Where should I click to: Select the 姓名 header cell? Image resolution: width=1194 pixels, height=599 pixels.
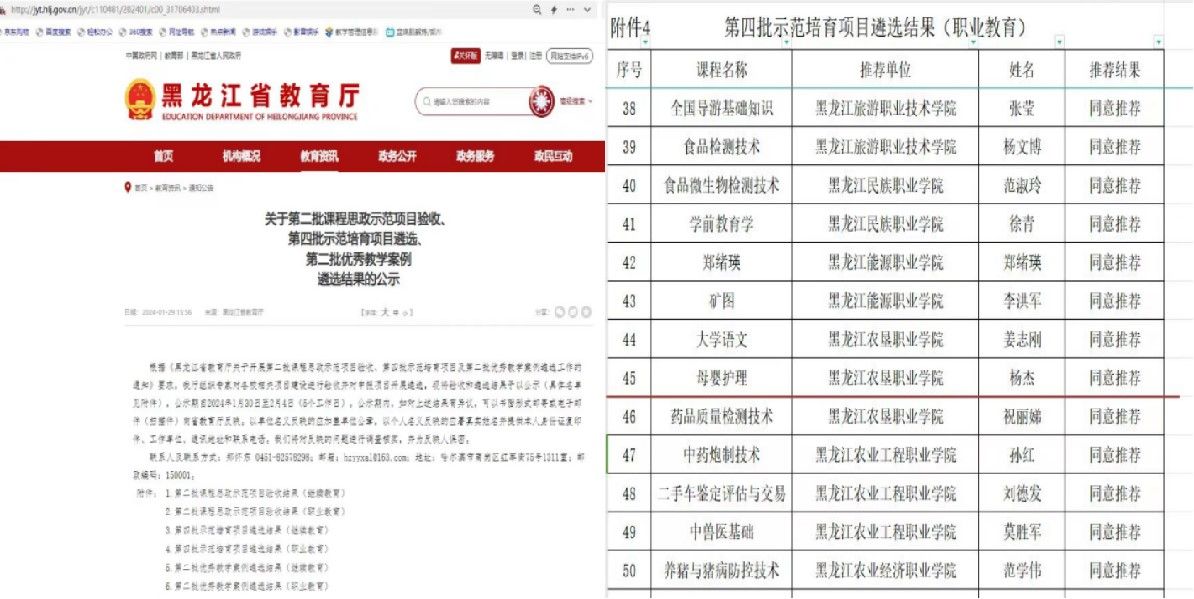pyautogui.click(x=1022, y=69)
